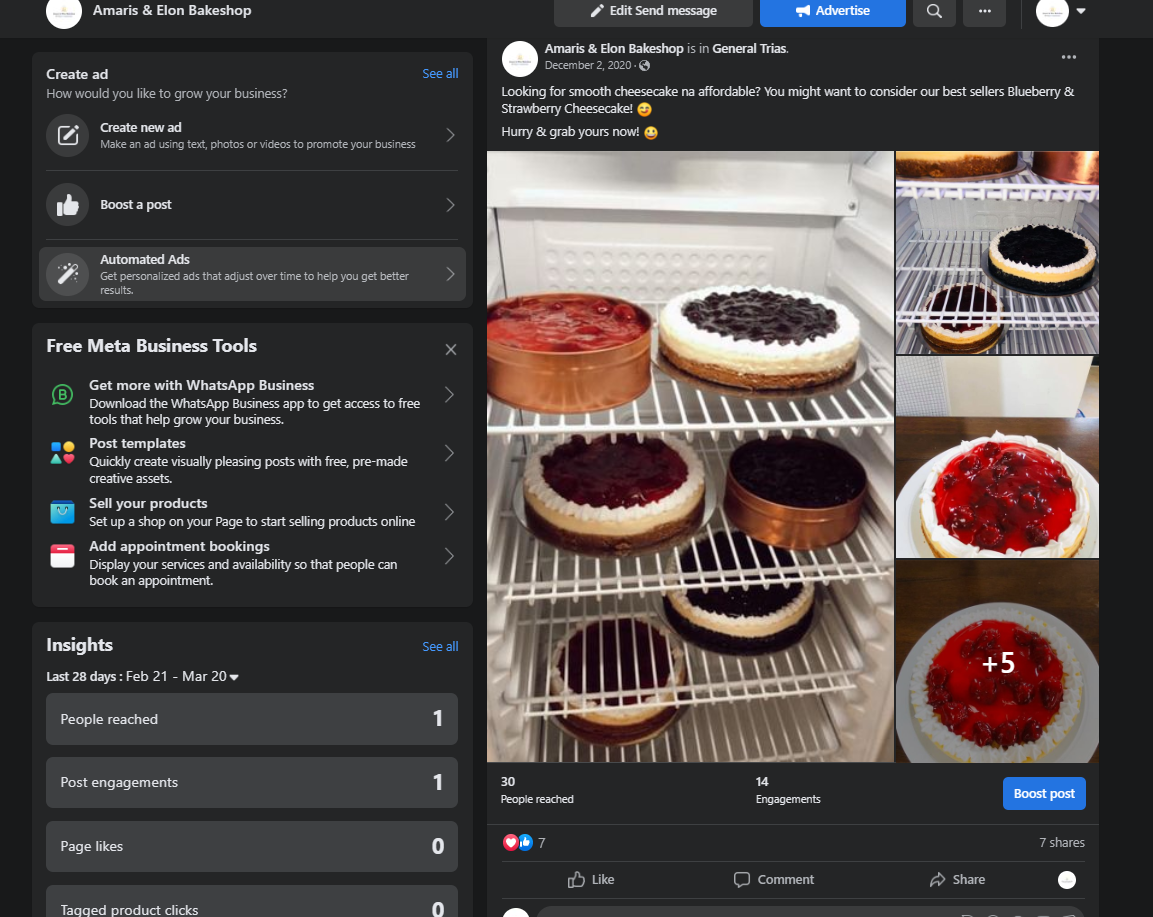Click the reactions count 7

(x=542, y=843)
